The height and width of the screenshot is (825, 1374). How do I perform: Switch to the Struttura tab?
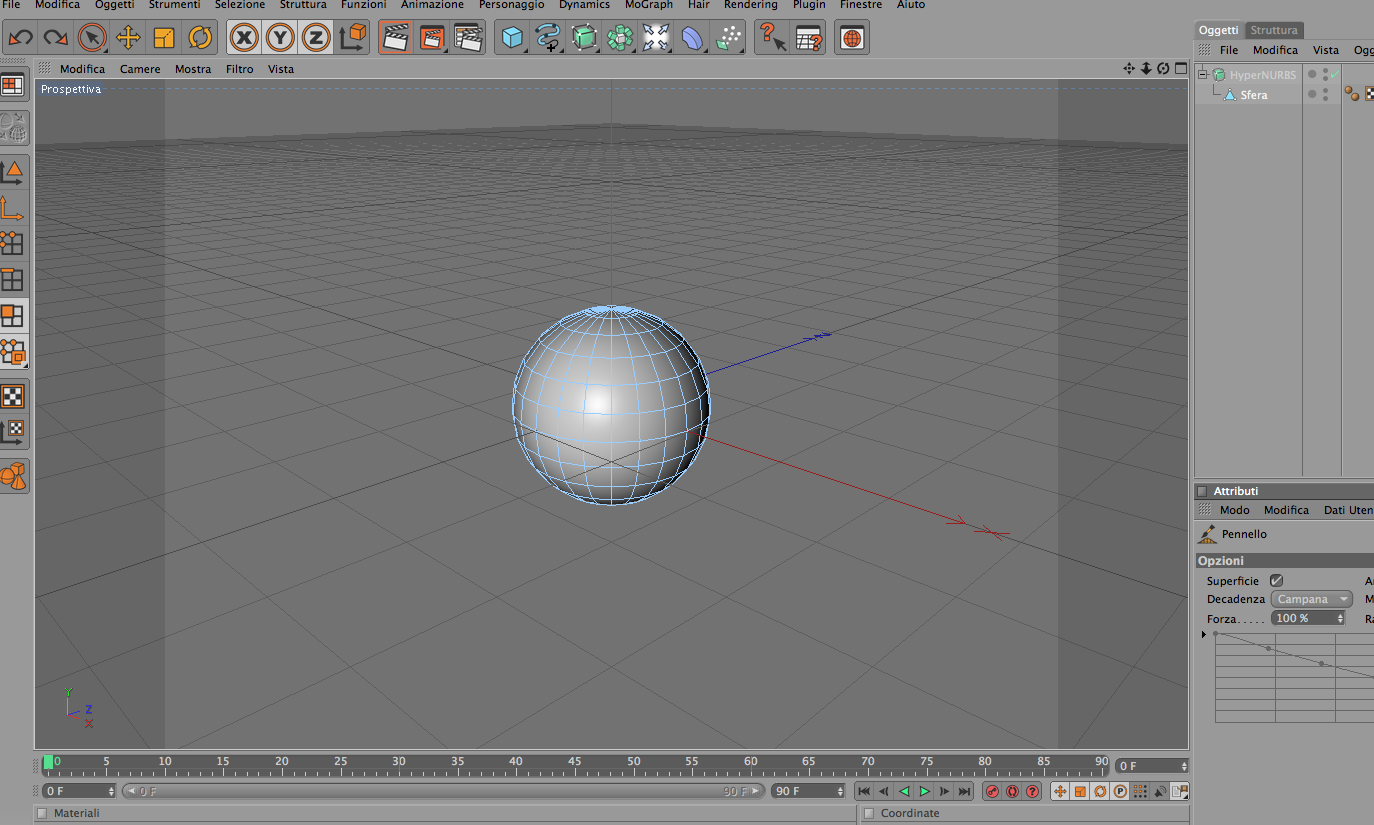[1274, 30]
